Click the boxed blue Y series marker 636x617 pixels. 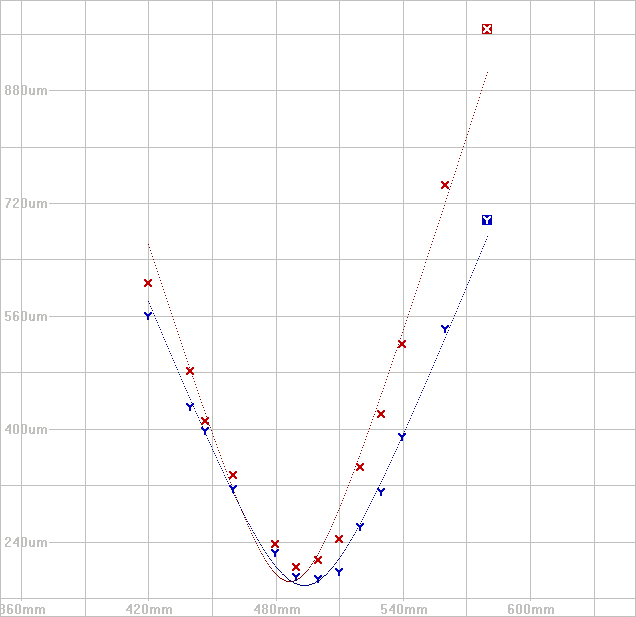(x=487, y=220)
